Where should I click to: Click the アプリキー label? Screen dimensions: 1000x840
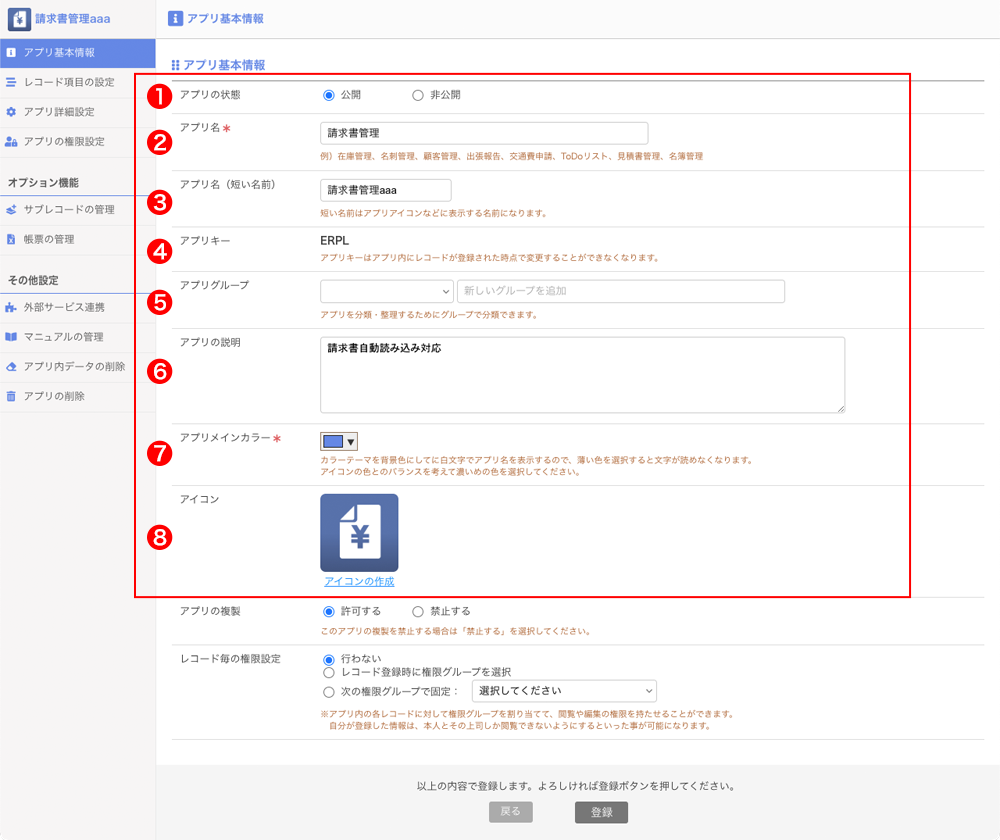click(205, 240)
